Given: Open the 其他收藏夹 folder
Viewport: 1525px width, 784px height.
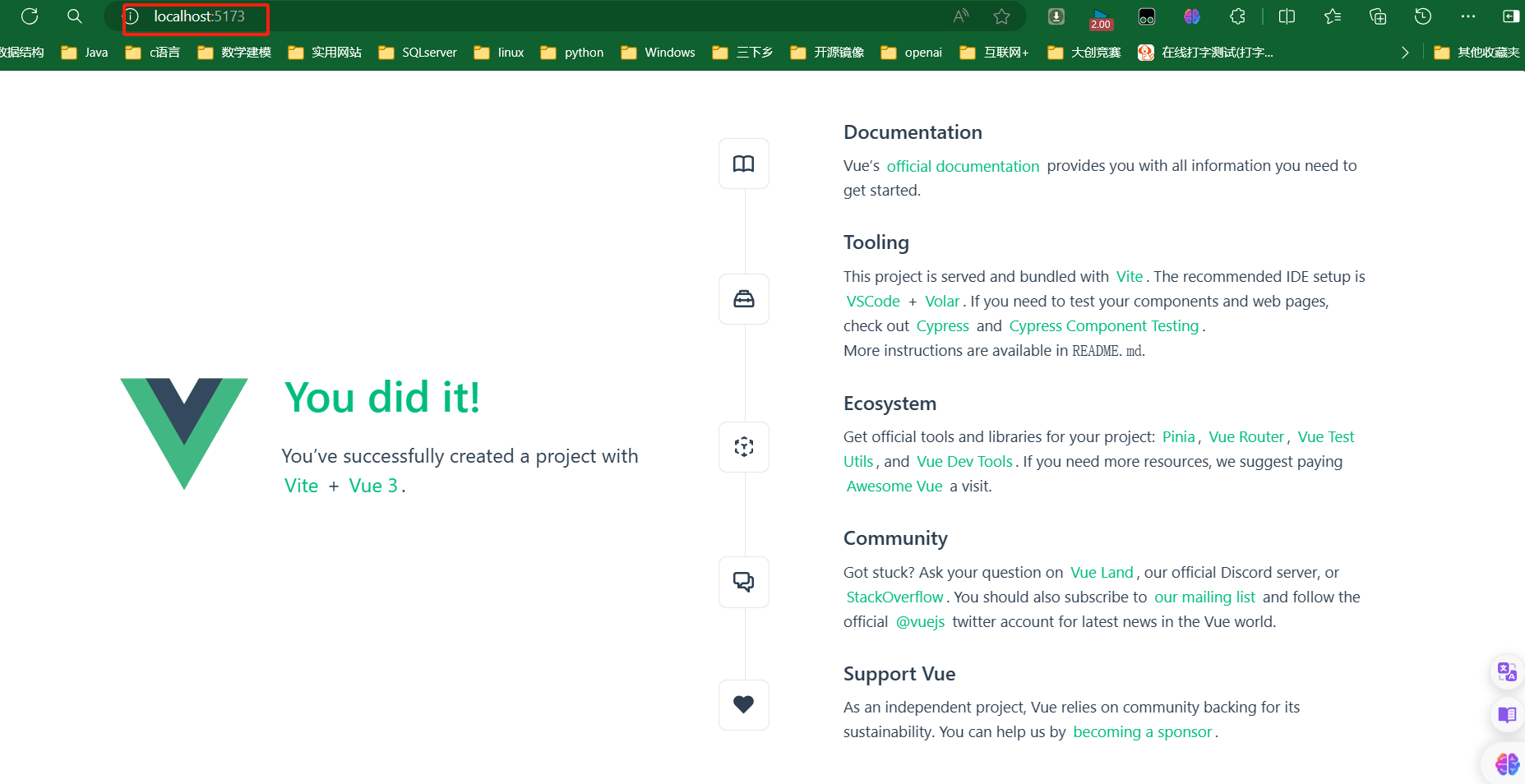Looking at the screenshot, I should pos(1476,53).
